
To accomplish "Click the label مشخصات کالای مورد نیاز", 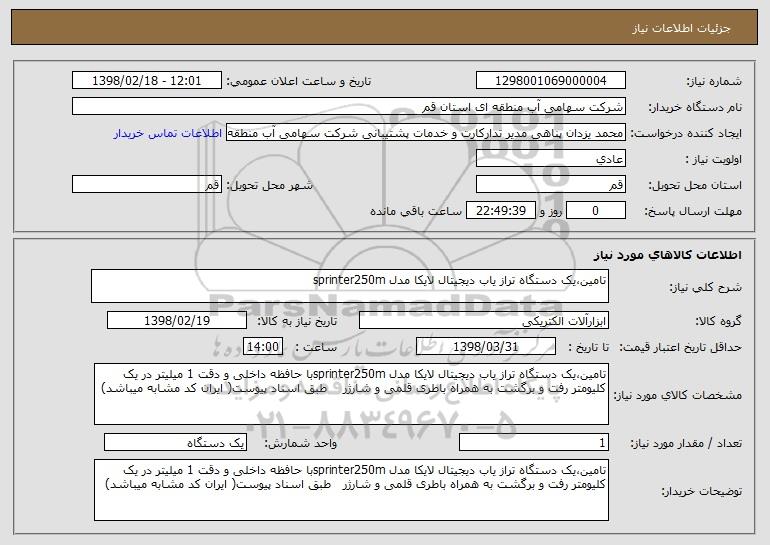I will point(678,395).
